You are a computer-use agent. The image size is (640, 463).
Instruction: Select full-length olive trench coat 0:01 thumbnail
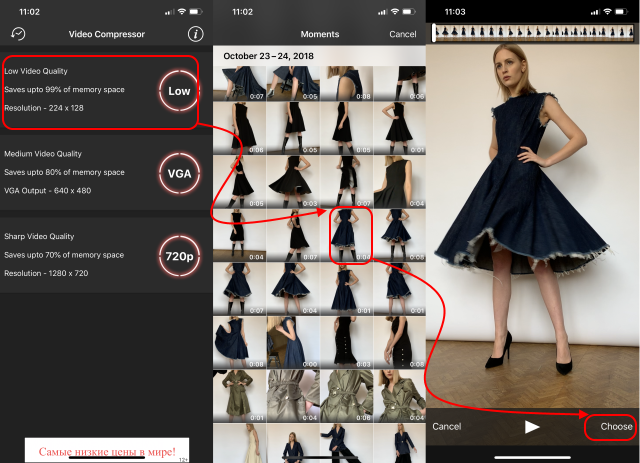(239, 396)
